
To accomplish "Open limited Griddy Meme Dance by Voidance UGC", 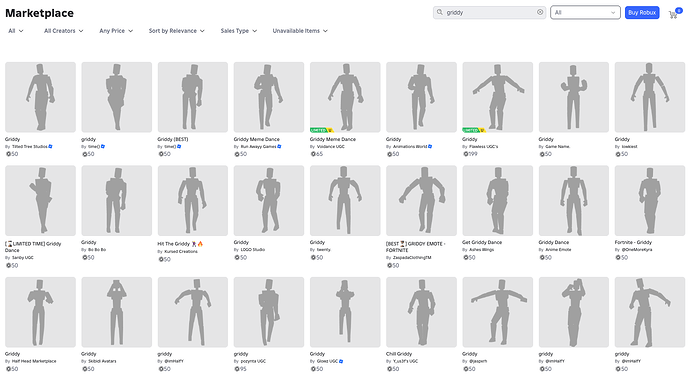I will click(x=345, y=97).
